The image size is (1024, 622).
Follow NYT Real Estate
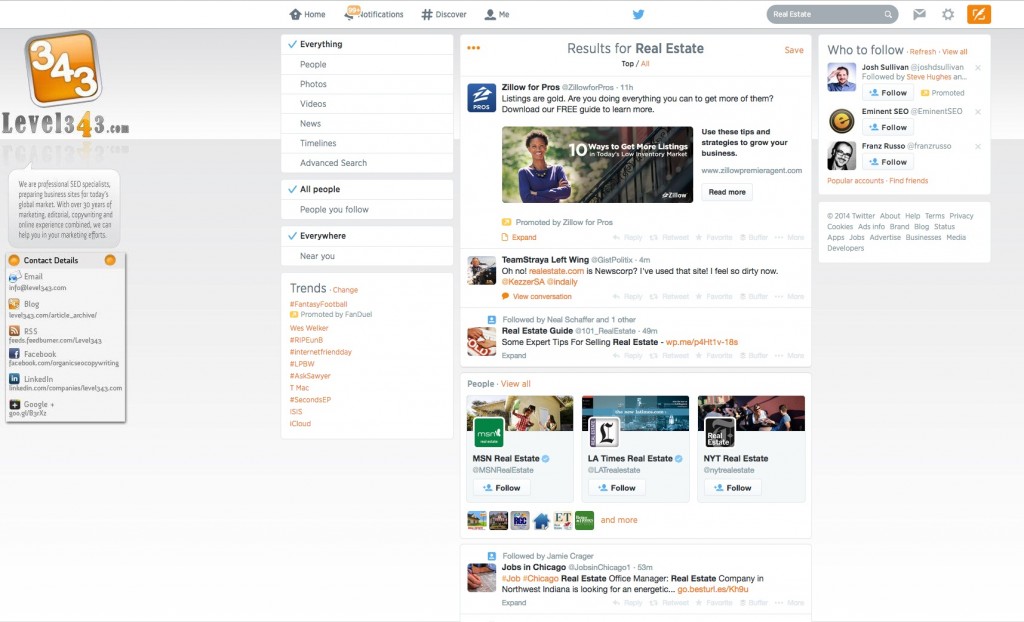pyautogui.click(x=733, y=487)
